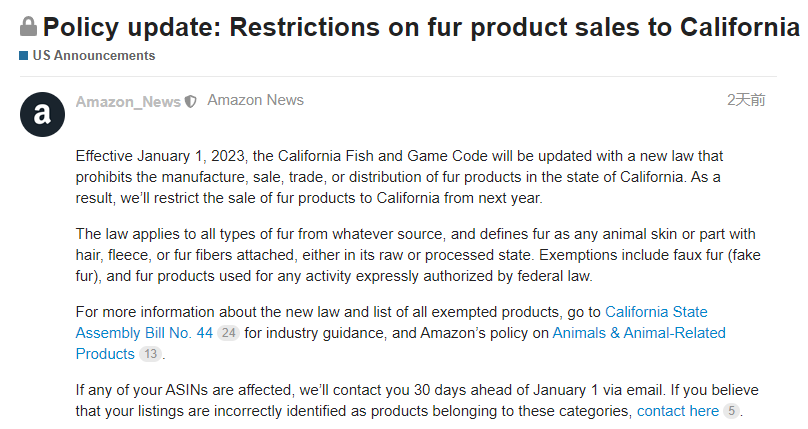The image size is (808, 429).
Task: Open the US Announcements category
Action: [x=94, y=56]
